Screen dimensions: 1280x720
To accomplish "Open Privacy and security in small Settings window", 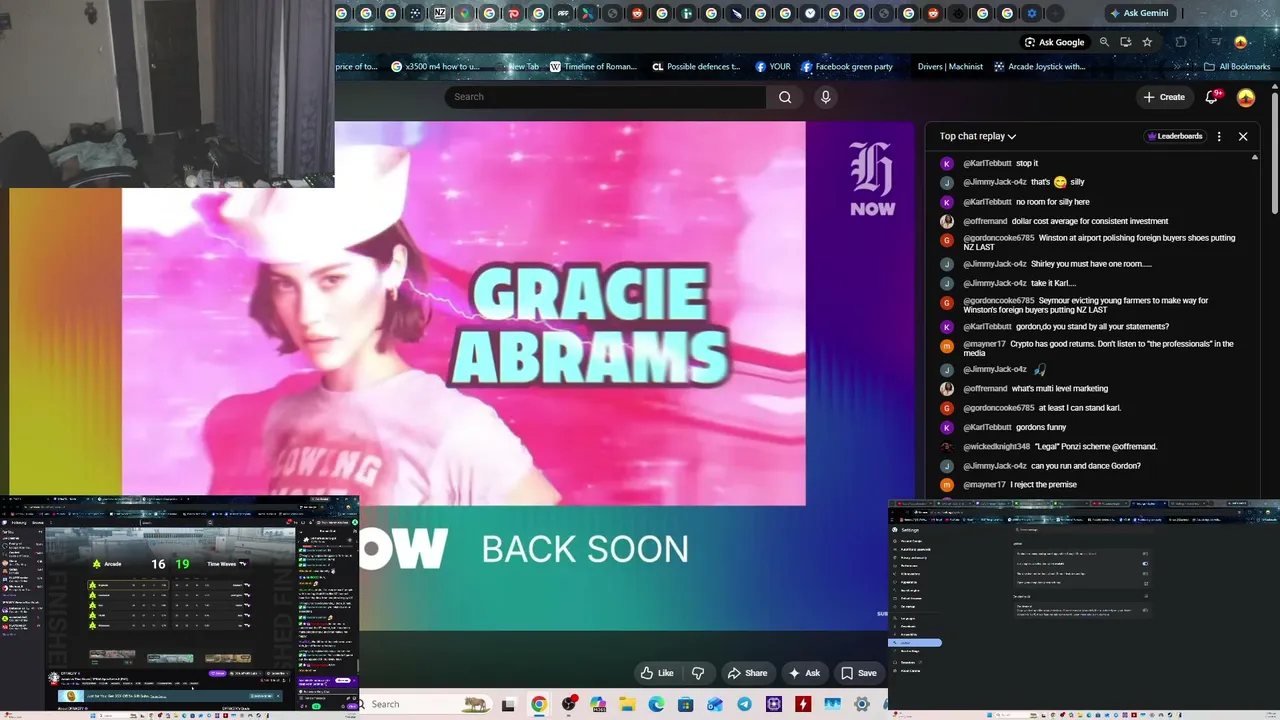I will point(916,558).
